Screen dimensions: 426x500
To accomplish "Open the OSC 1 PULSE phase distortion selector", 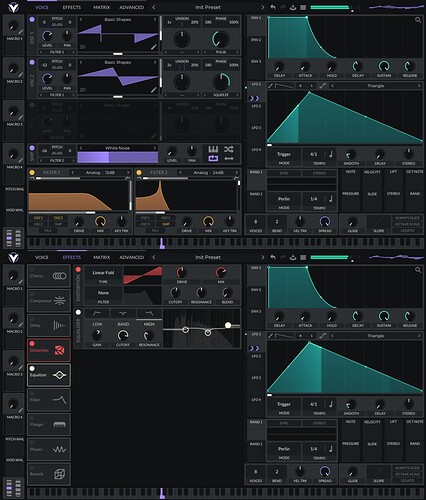I will pyautogui.click(x=221, y=52).
